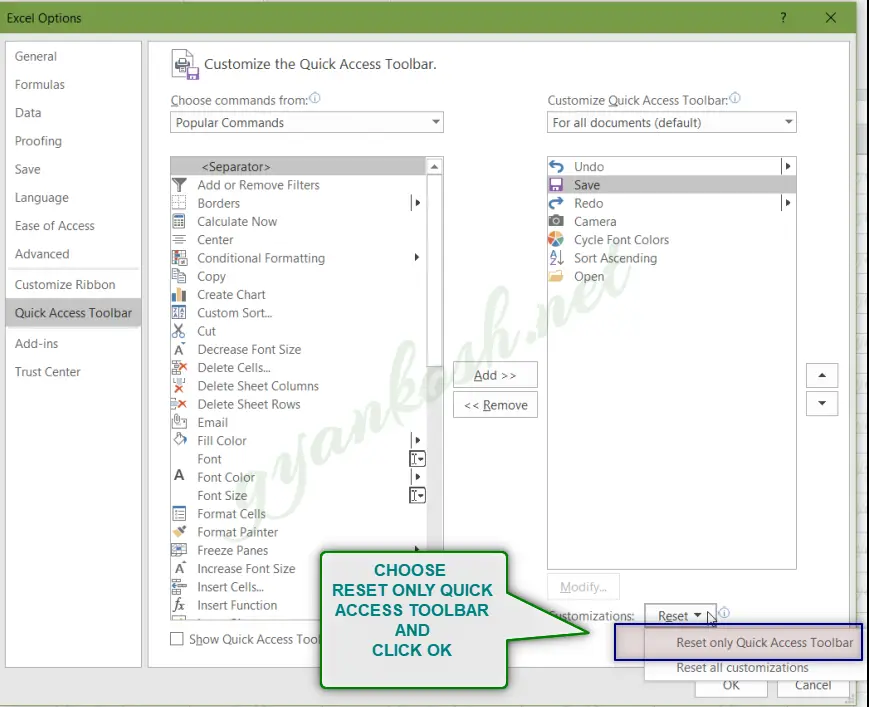Click the Add or Remove Filters funnel icon

[179, 185]
